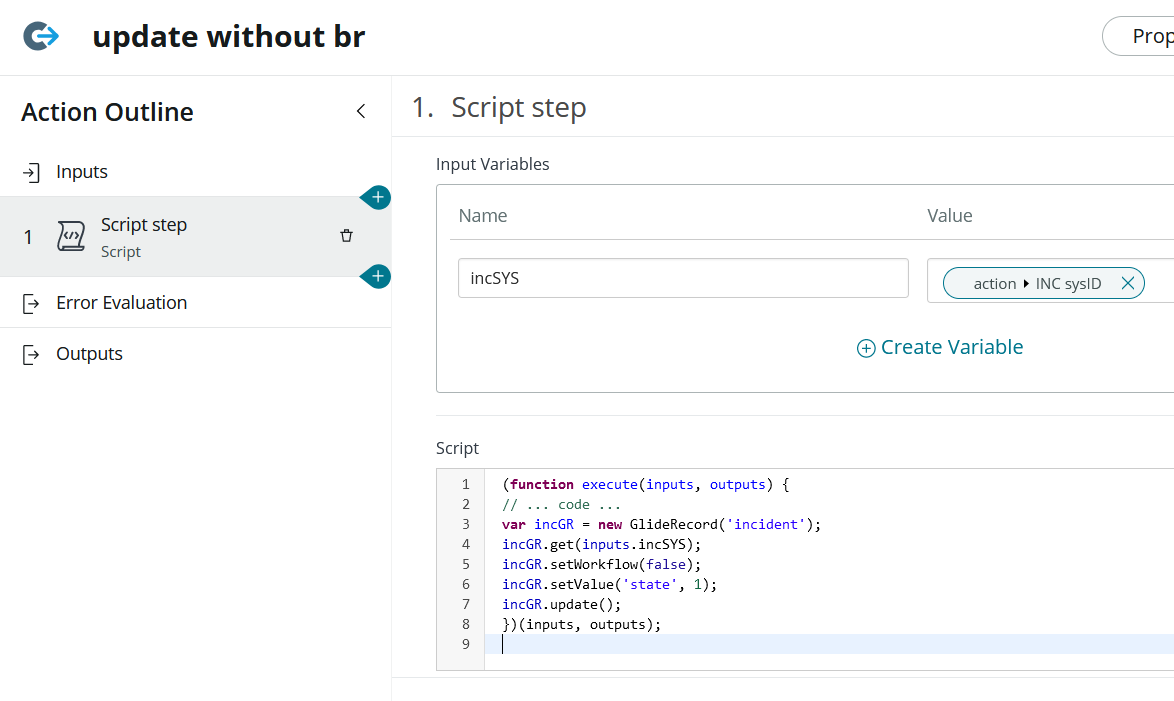Collapse the Action Outline panel
The image size is (1174, 701).
coord(361,112)
